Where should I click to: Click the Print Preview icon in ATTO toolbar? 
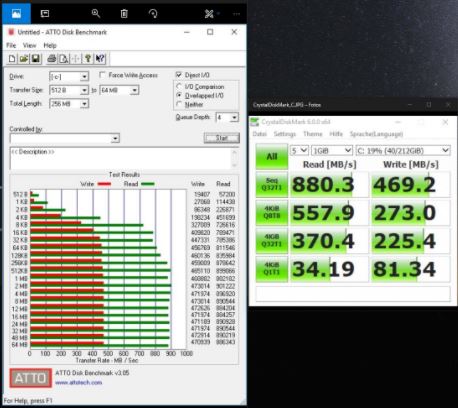63,59
